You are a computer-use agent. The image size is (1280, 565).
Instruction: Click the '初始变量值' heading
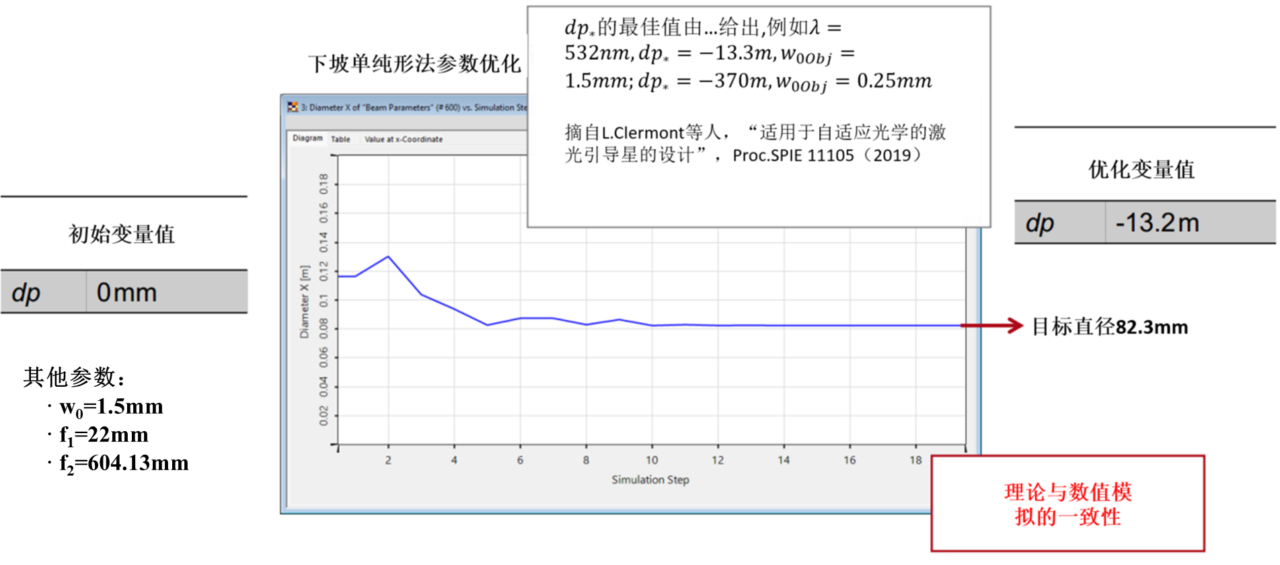click(x=121, y=234)
